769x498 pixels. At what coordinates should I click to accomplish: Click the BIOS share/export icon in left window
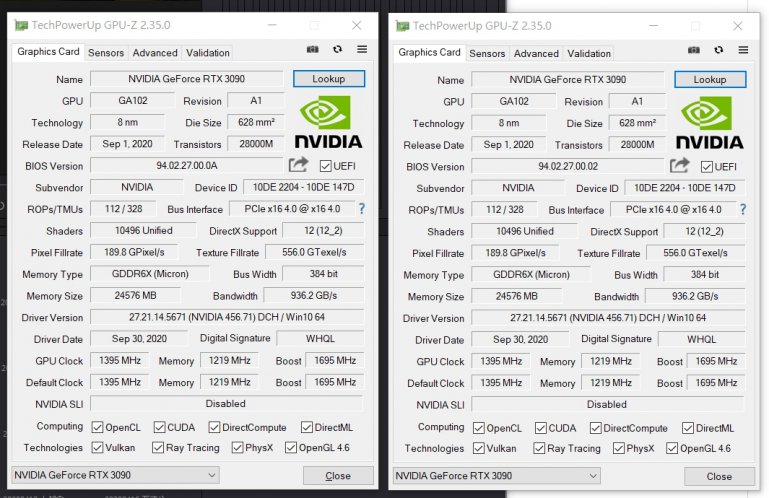[298, 164]
